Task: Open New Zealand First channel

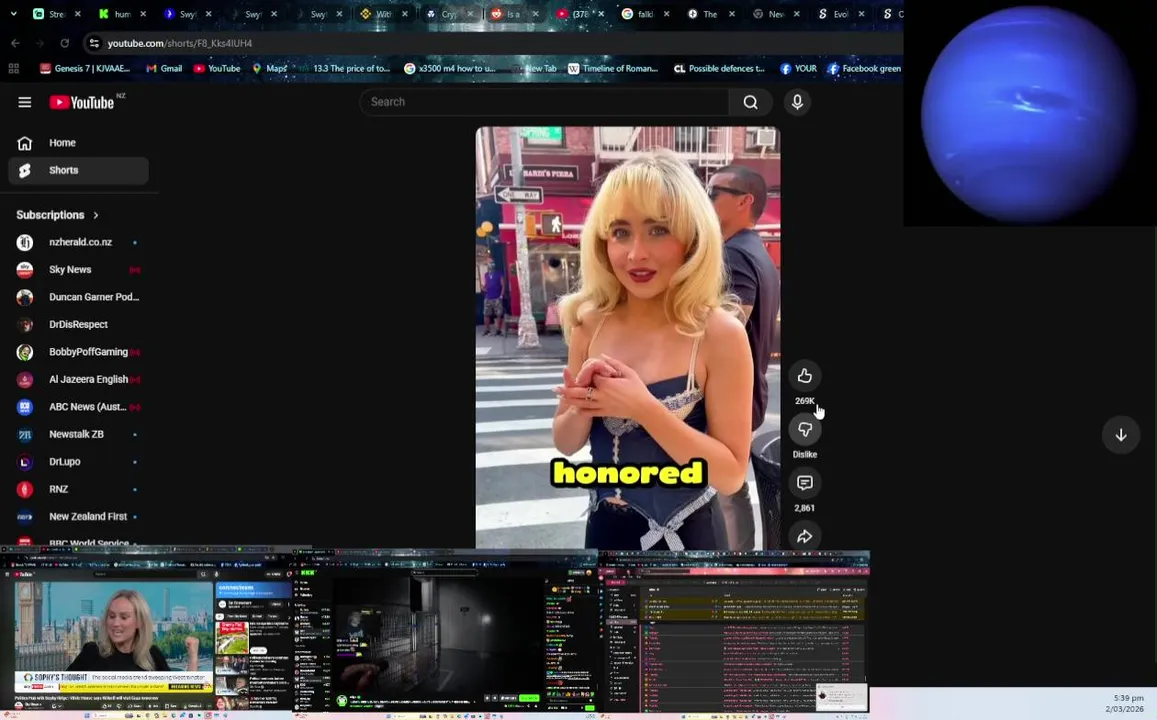Action: (78, 516)
